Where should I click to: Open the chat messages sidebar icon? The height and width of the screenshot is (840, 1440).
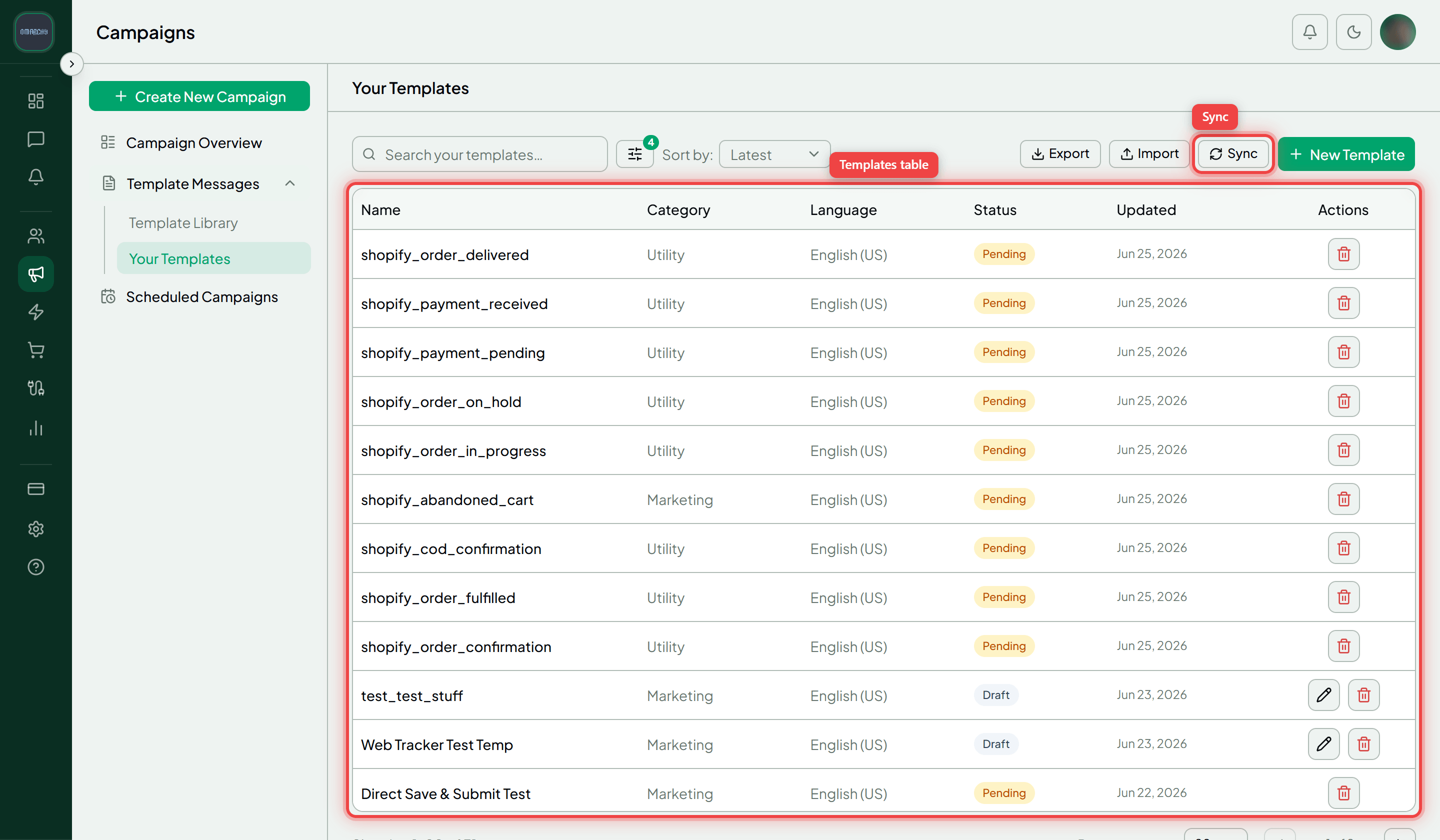36,139
